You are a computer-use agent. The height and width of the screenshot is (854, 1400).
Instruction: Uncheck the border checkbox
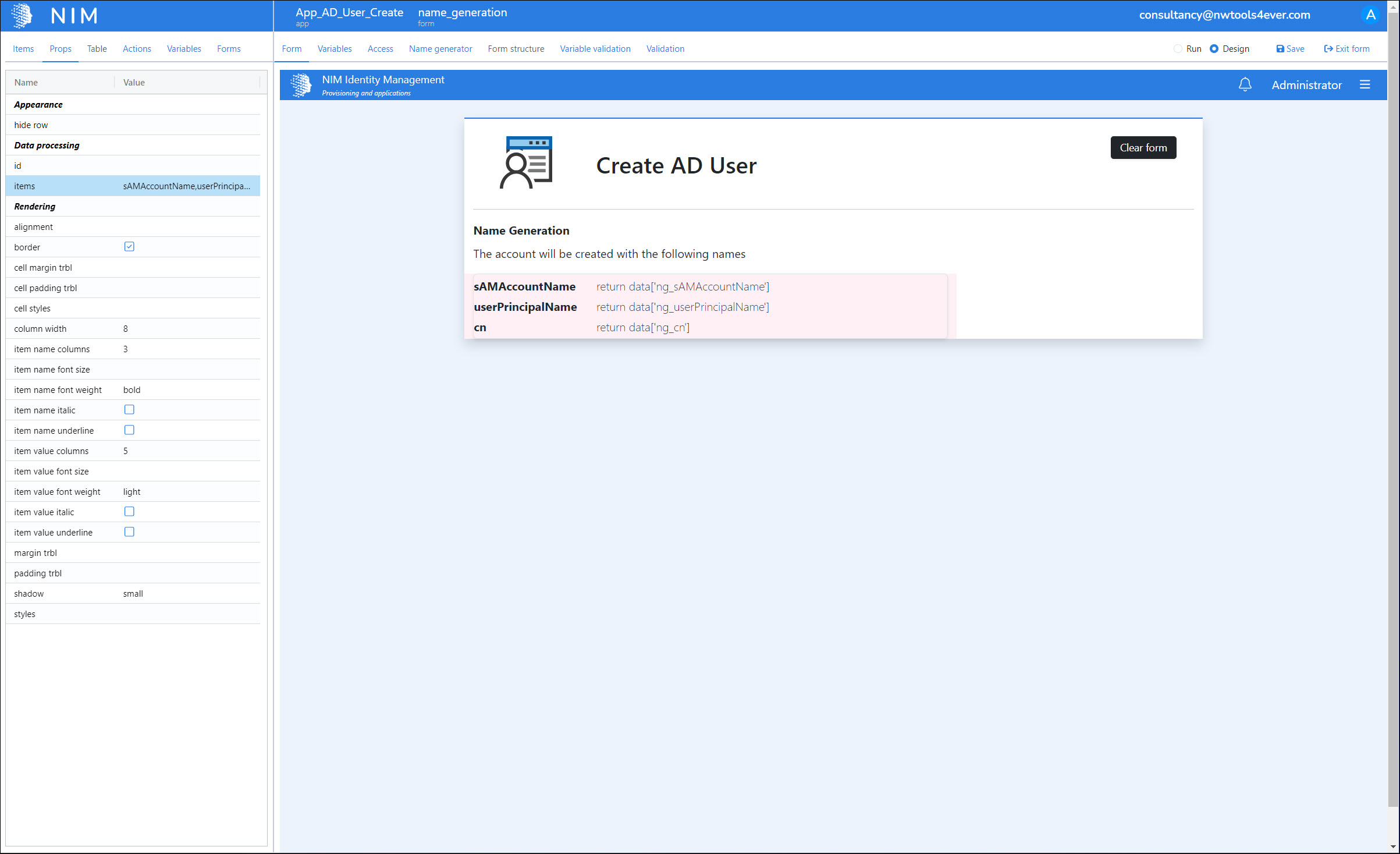click(x=129, y=247)
